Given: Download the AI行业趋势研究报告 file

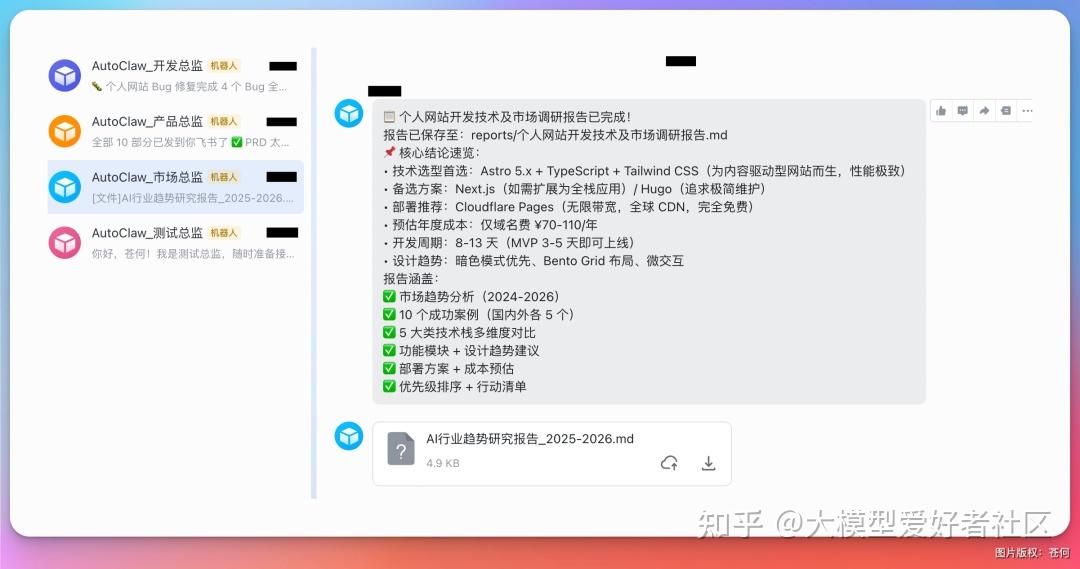Looking at the screenshot, I should (x=708, y=463).
